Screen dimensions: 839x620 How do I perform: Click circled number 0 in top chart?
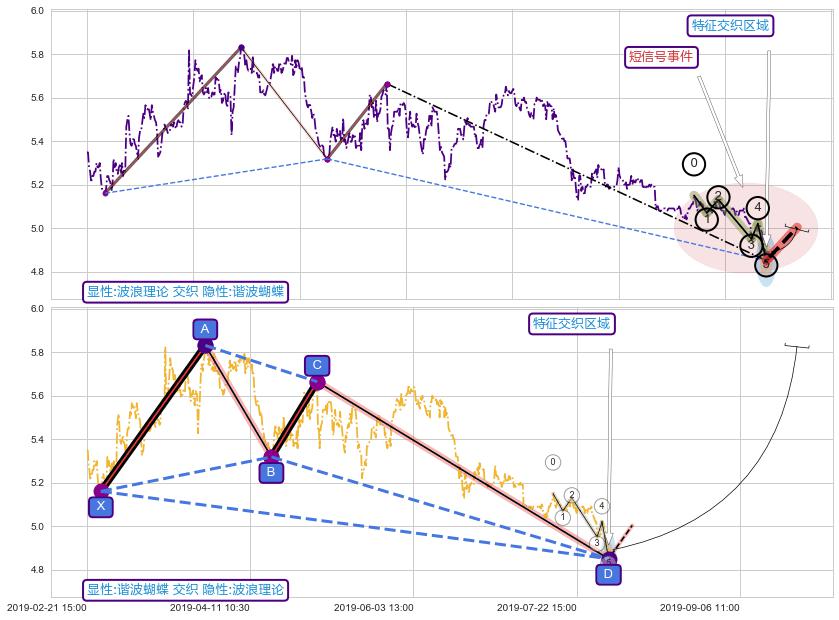[694, 164]
